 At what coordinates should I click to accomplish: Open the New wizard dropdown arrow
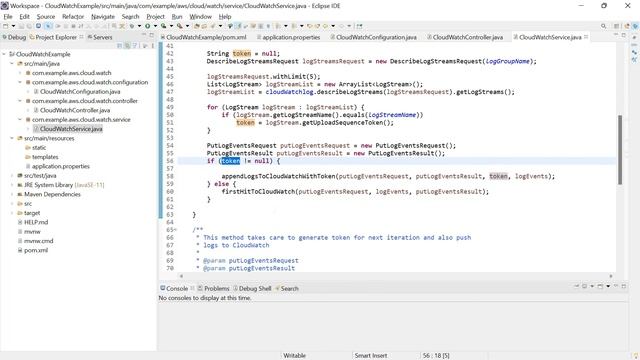pyautogui.click(x=13, y=26)
